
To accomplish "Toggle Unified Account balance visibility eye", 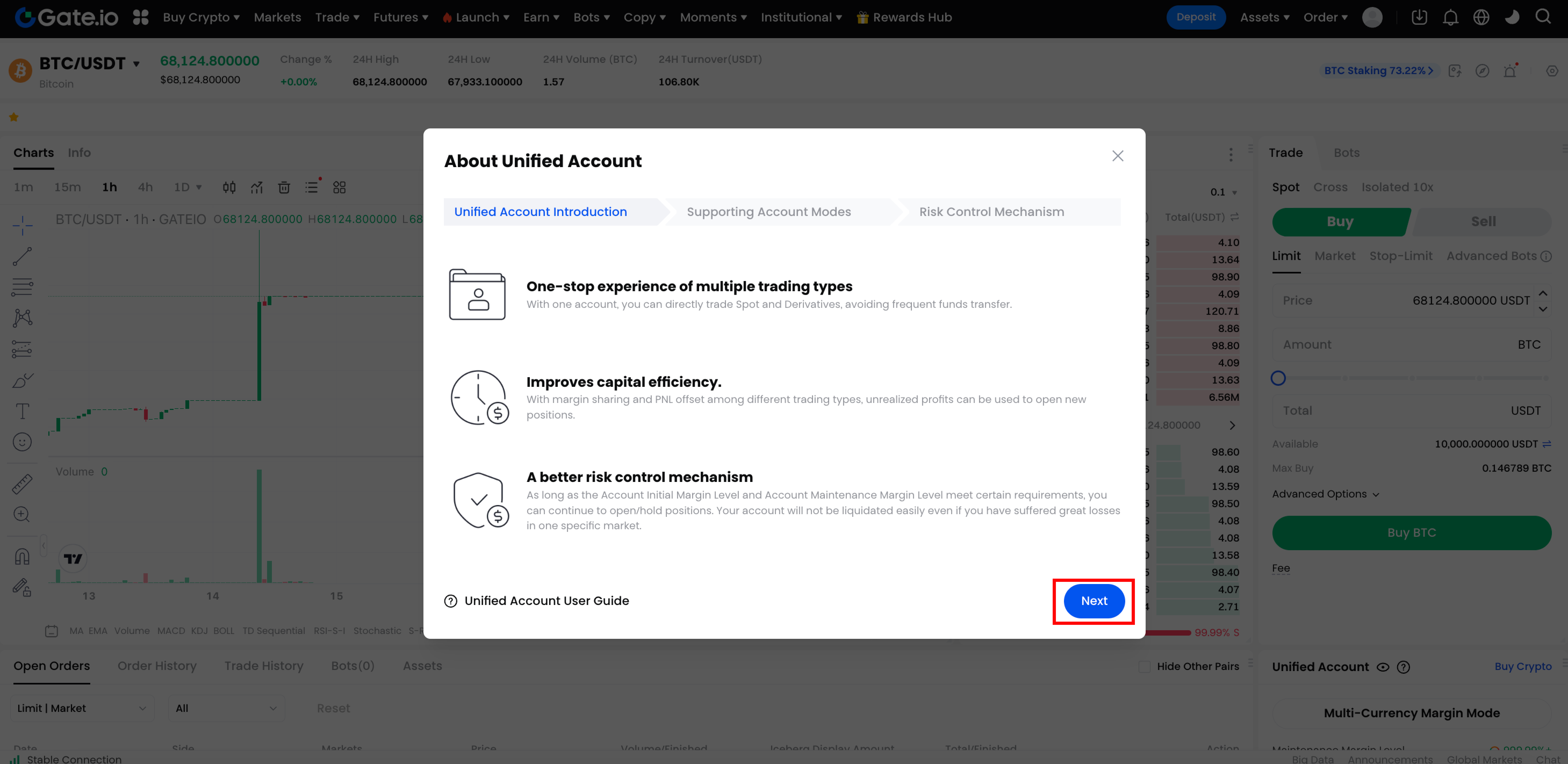I will (x=1383, y=667).
